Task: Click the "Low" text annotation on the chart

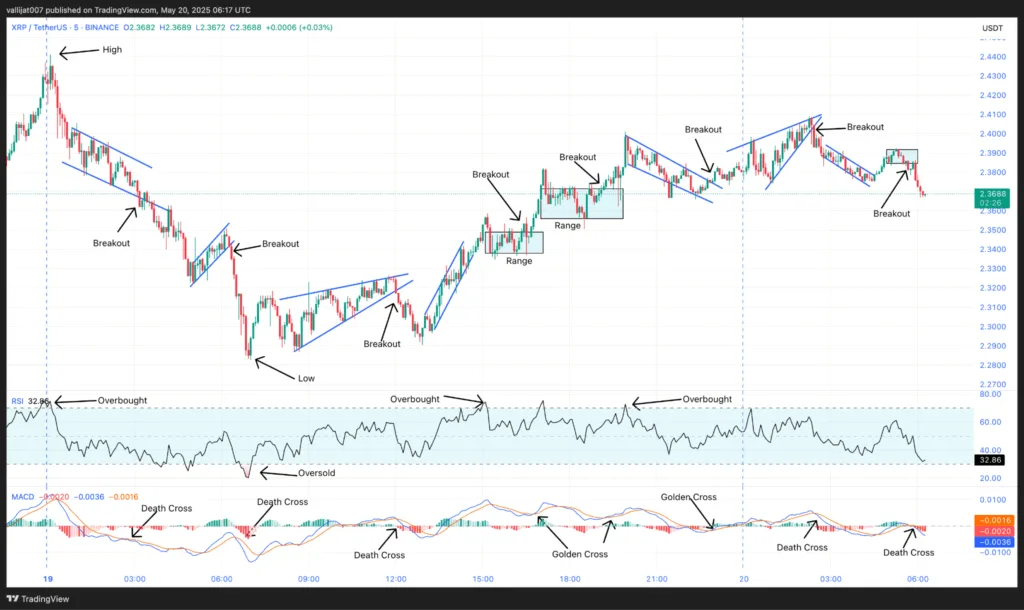Action: [306, 378]
